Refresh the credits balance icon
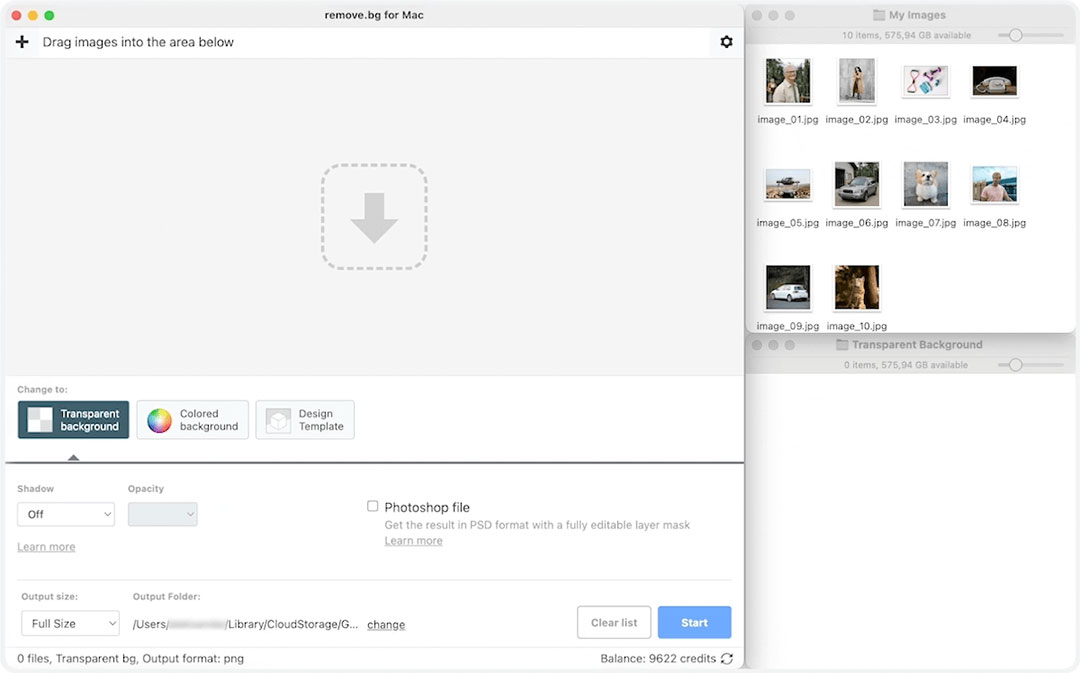This screenshot has height=673, width=1080. (727, 659)
